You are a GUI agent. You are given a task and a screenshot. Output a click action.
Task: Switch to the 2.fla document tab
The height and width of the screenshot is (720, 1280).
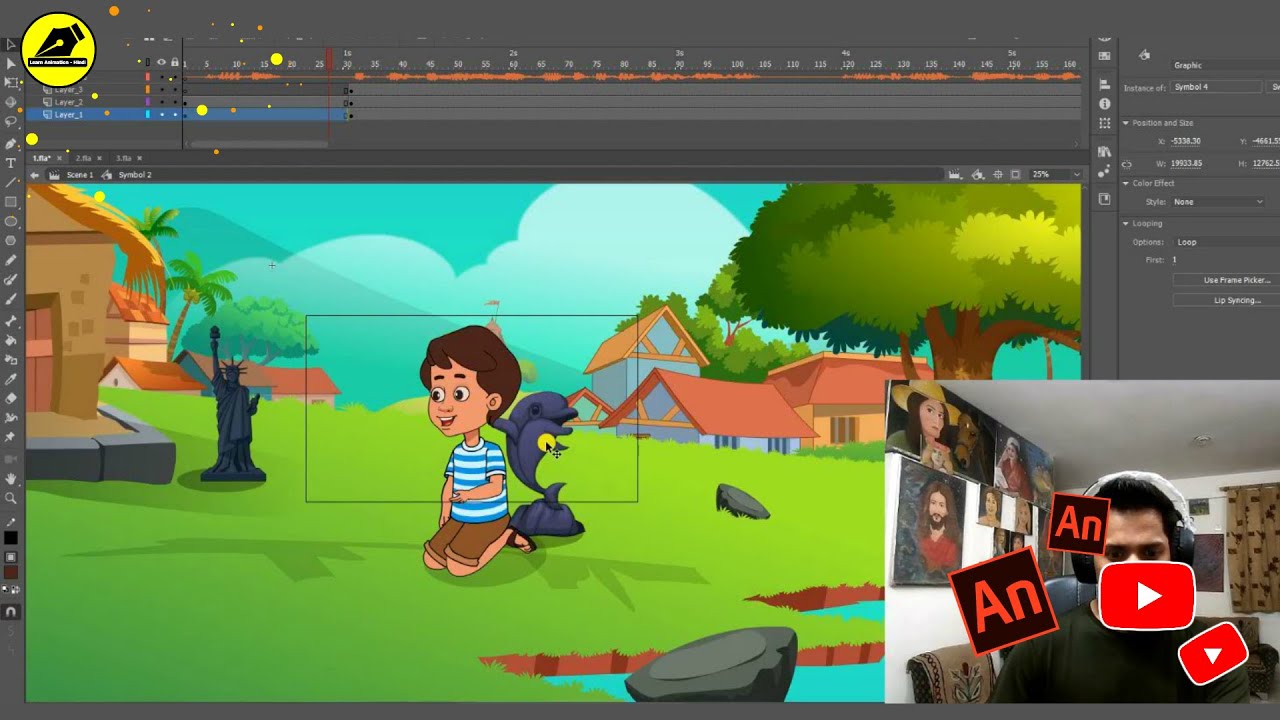coord(82,158)
